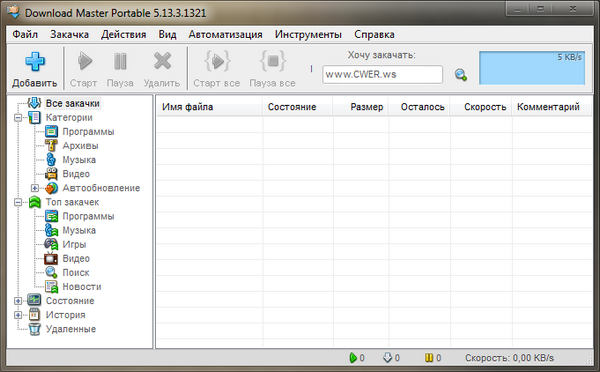Collapse the Категории tree node
This screenshot has width=600, height=372.
coord(18,117)
